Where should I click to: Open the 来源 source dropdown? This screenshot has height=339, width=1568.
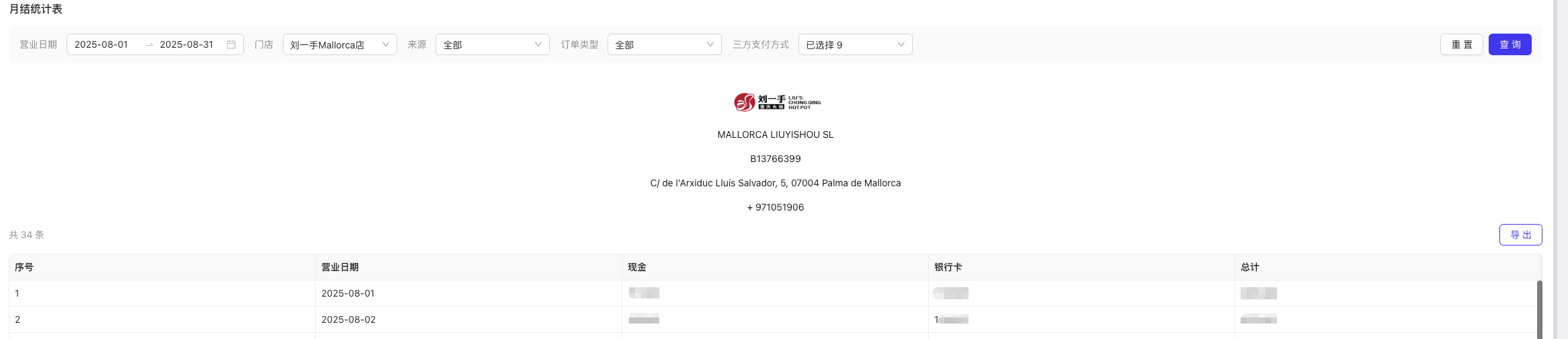[493, 44]
